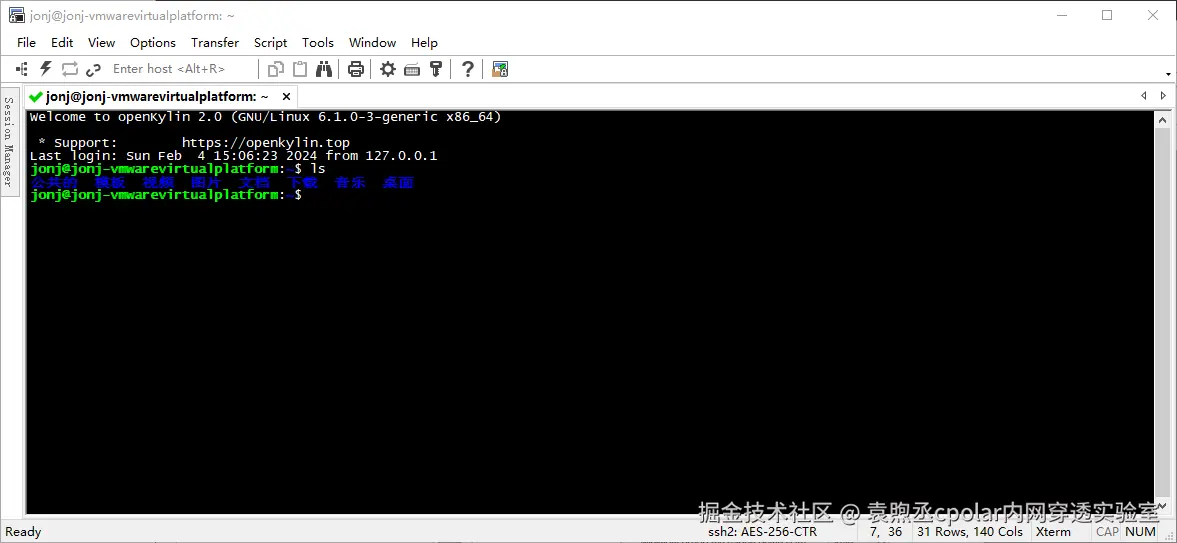Click the Disconnect chain-link icon
1177x543 pixels.
coord(93,69)
